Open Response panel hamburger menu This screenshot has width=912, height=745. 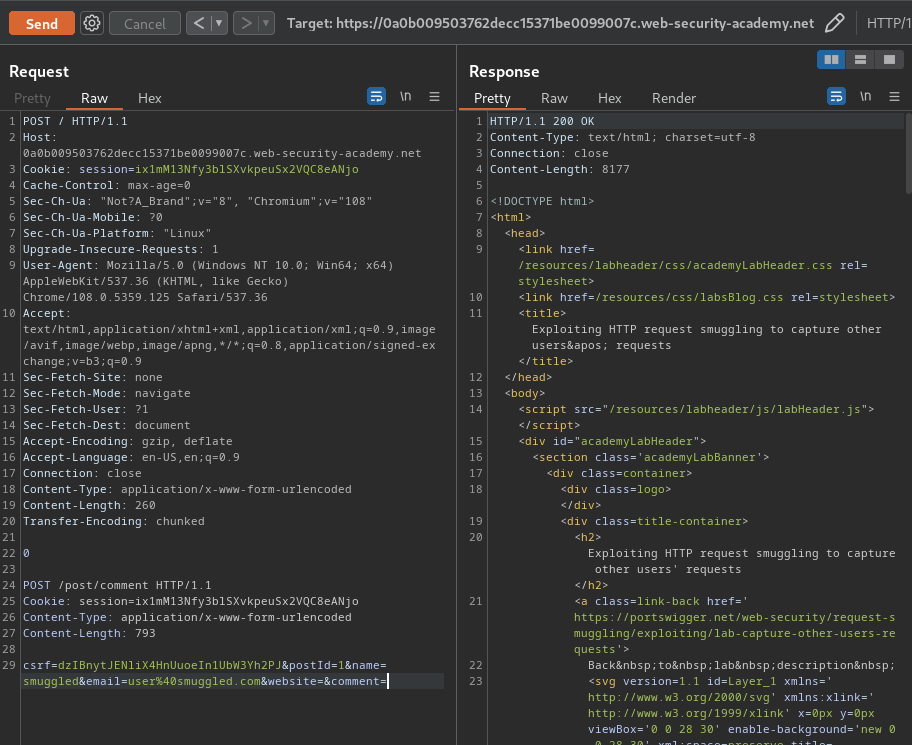895,97
